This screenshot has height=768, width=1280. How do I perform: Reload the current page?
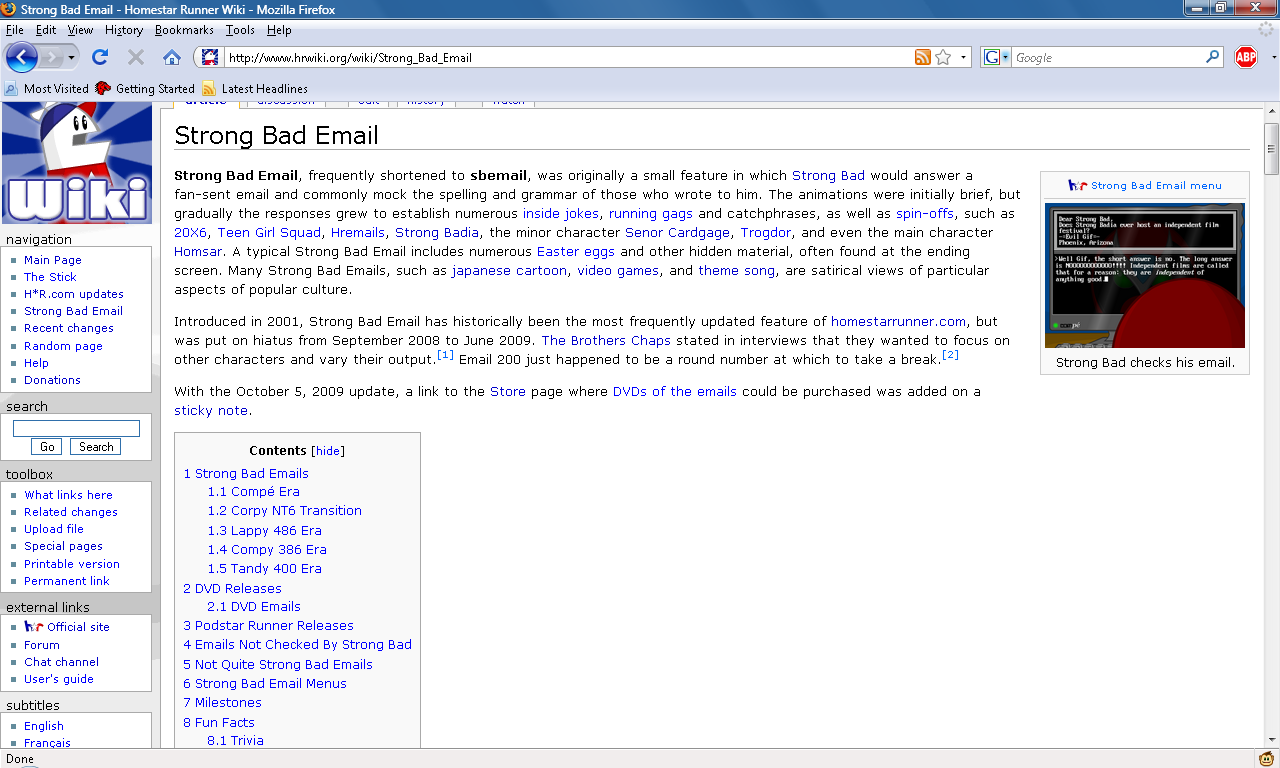coord(100,57)
